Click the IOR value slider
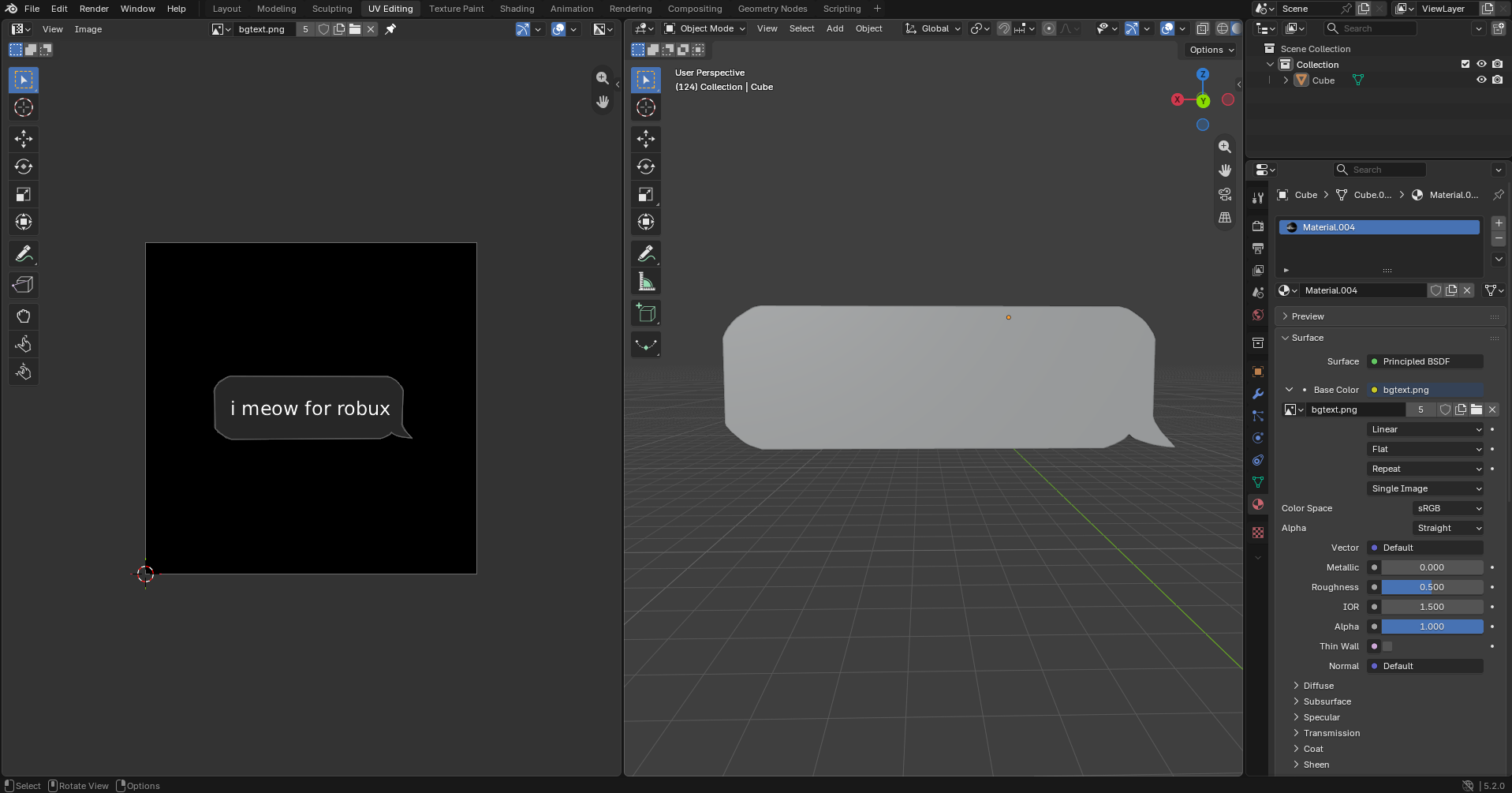The image size is (1512, 793). tap(1432, 607)
